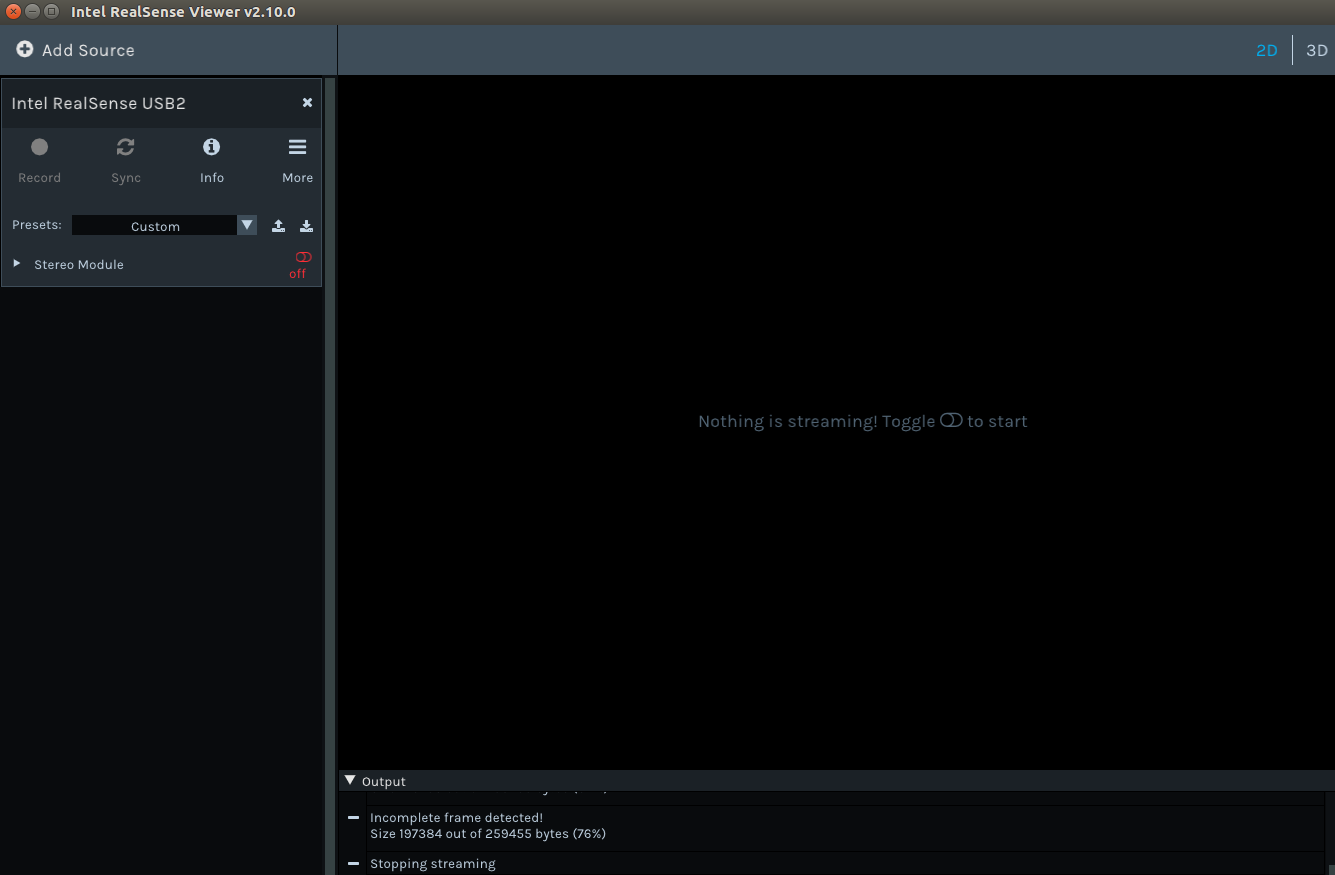Collapse the Output panel

[x=350, y=780]
